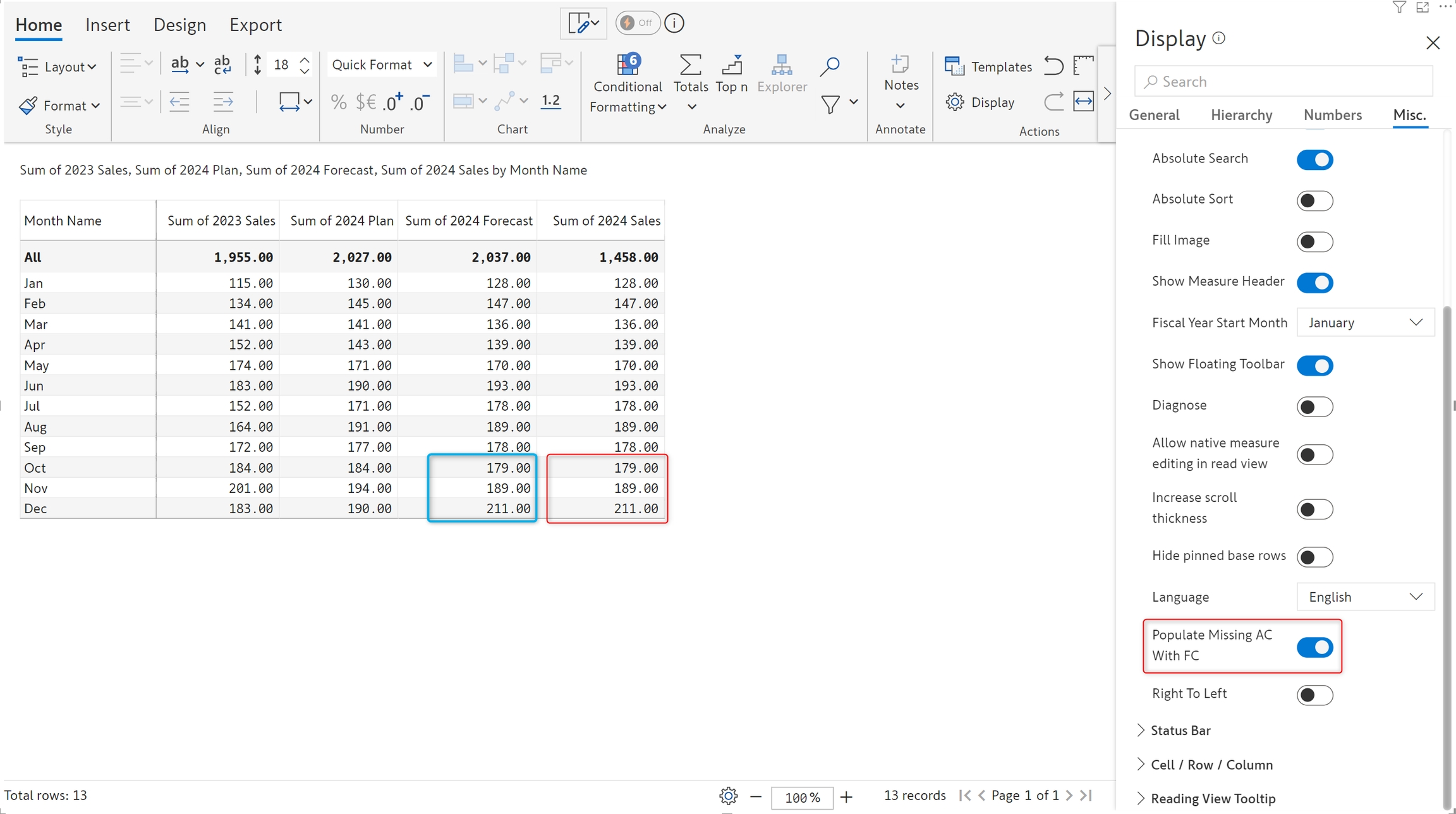Click the percent number format icon
Screen dimensions: 1456x814
coord(339,102)
